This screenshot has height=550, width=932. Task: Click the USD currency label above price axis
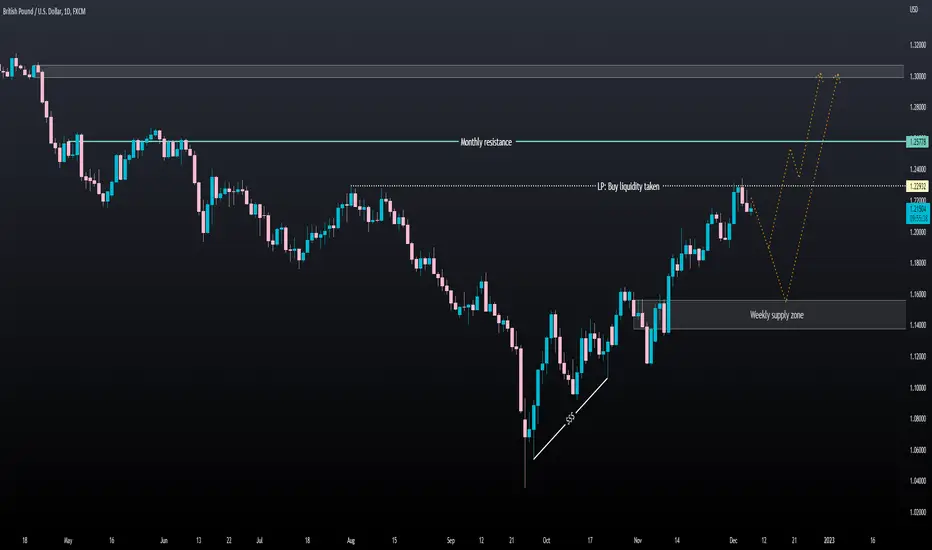914,10
